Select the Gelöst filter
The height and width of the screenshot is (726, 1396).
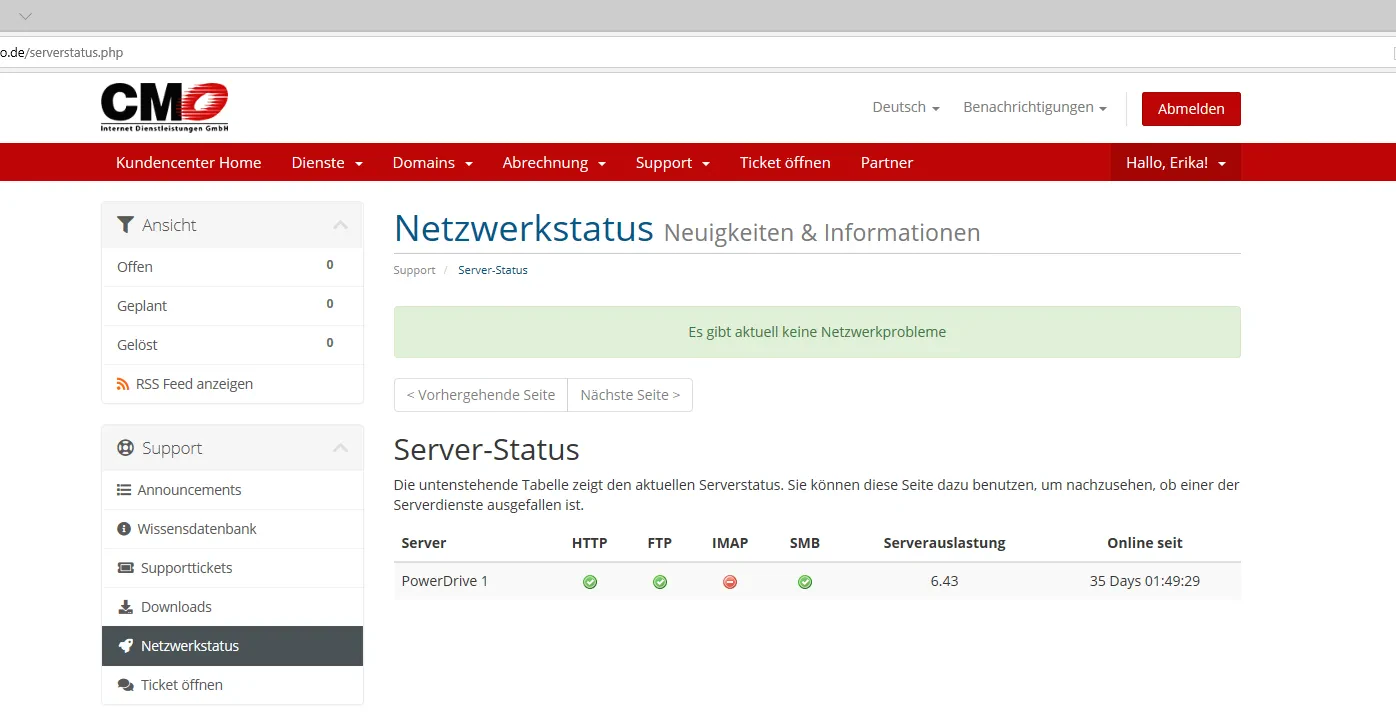pyautogui.click(x=232, y=345)
